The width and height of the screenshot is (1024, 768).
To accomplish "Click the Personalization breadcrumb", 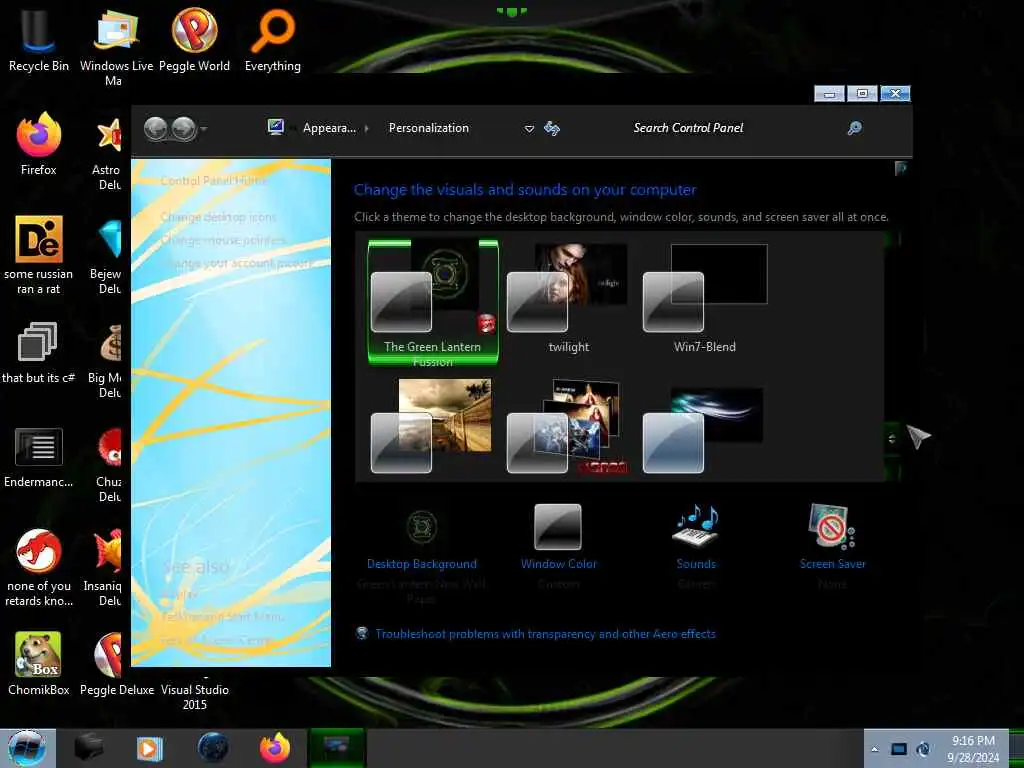I will click(428, 128).
